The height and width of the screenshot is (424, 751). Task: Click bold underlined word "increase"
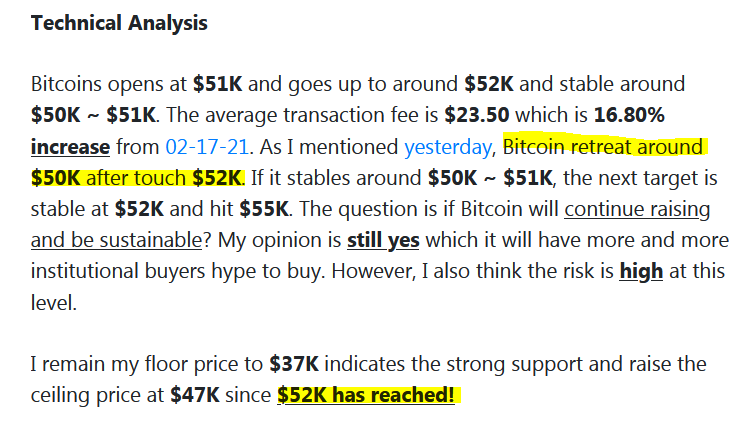click(70, 147)
